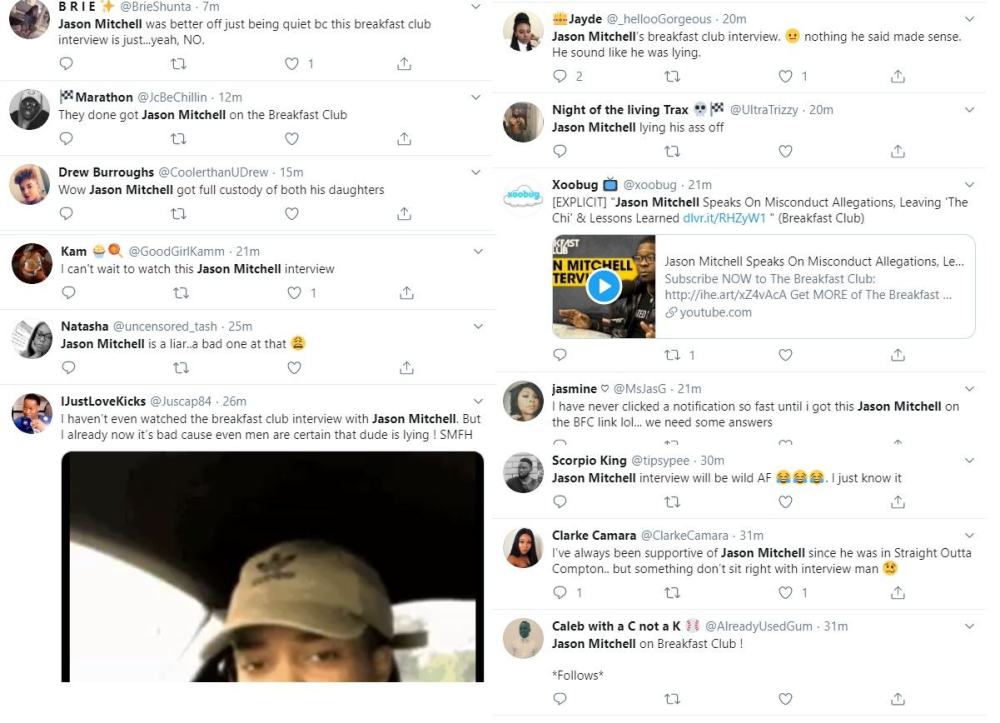Retweet Drew Burroughs' custody tweet
This screenshot has height=723, width=1000.
pos(179,214)
